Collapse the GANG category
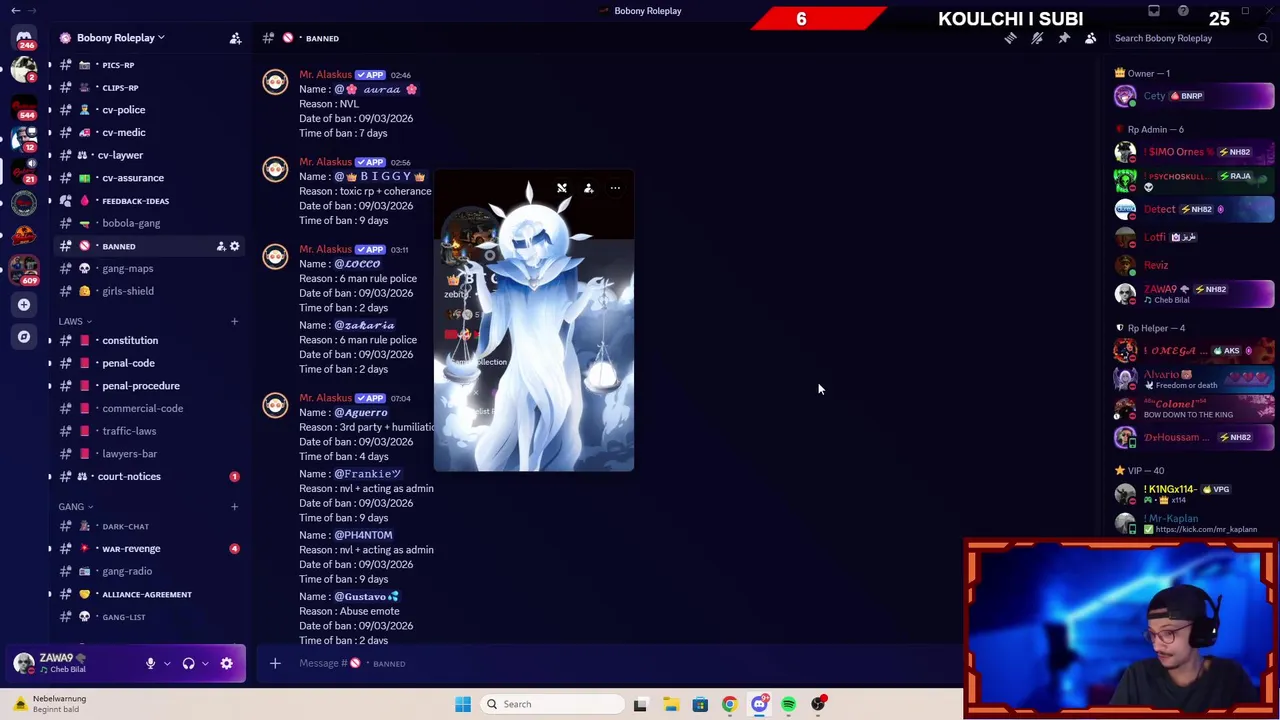 (76, 506)
